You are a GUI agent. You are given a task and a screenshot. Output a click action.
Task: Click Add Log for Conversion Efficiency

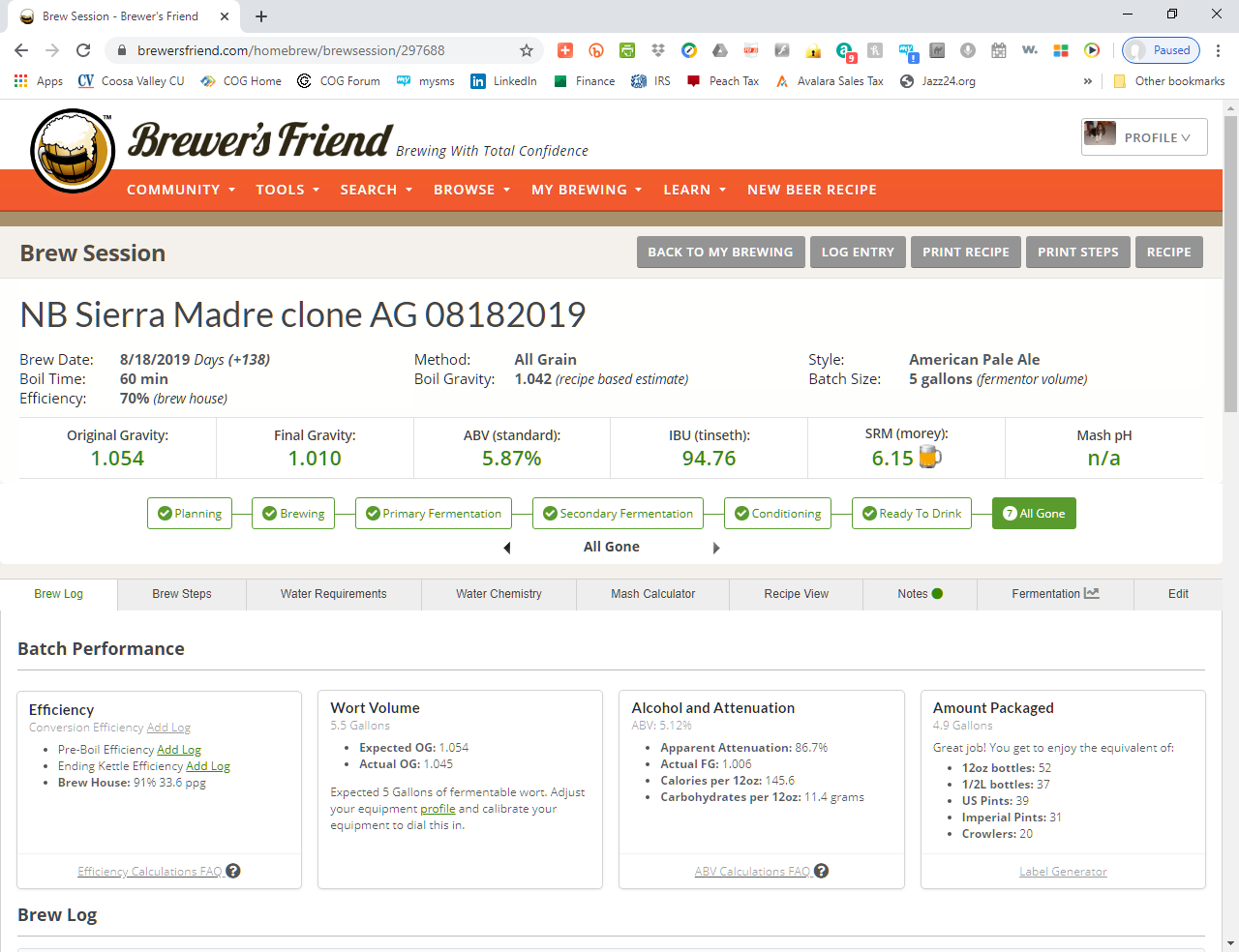click(168, 728)
